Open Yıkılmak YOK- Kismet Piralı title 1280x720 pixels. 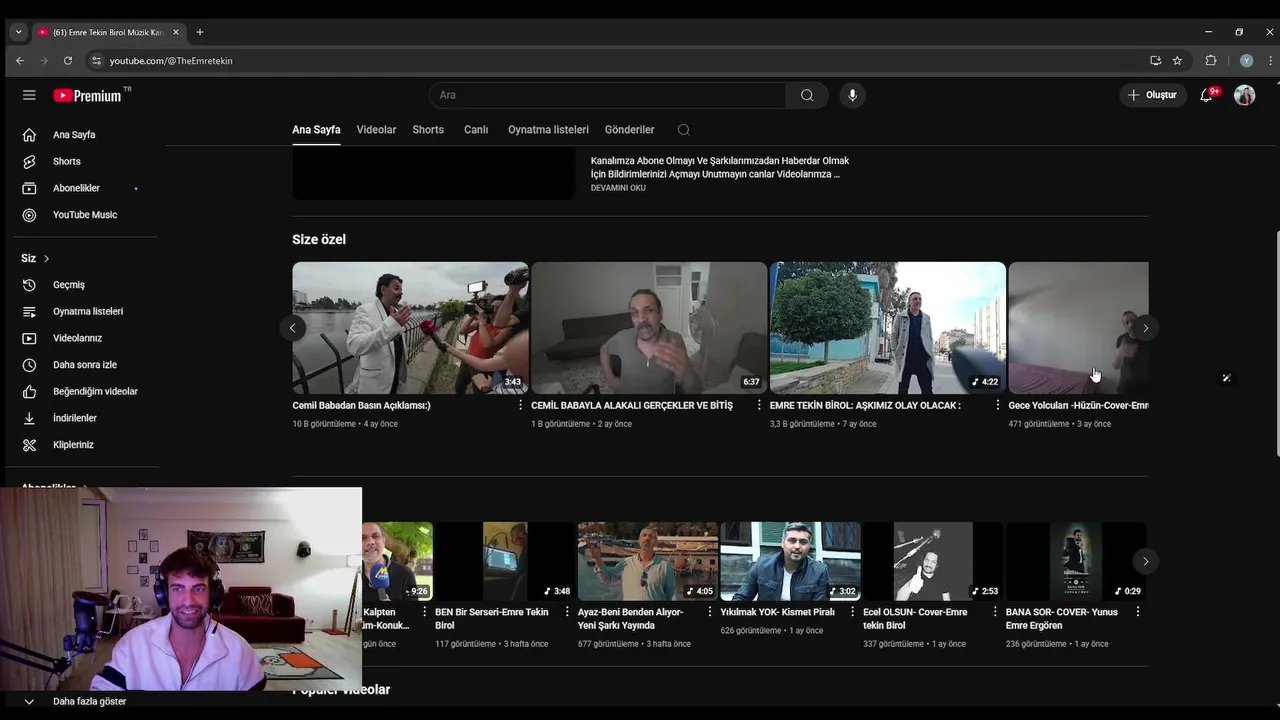(x=777, y=612)
